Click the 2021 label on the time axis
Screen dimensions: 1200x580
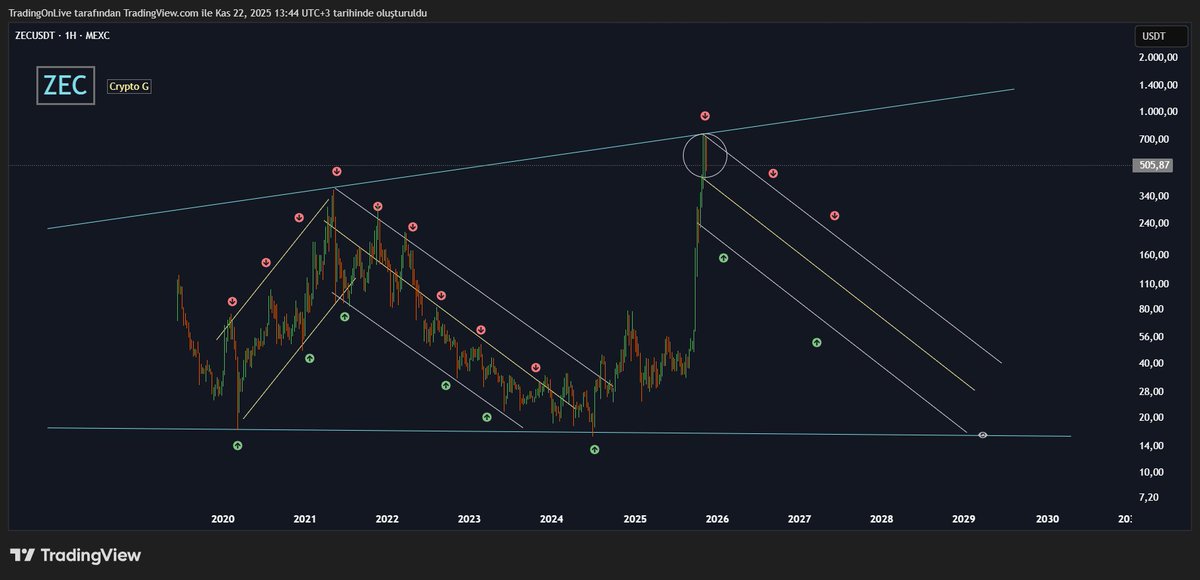[305, 520]
